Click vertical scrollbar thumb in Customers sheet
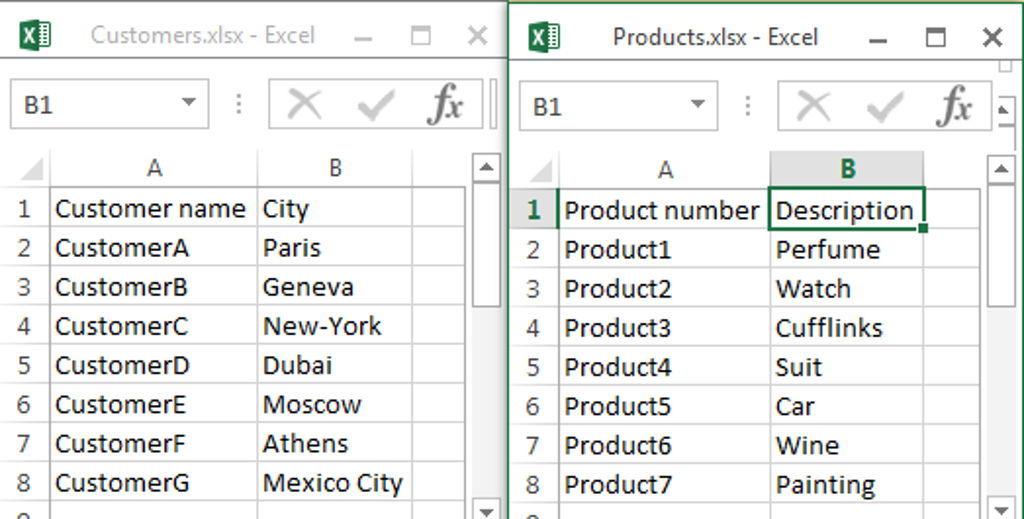The image size is (1024, 519). 487,244
